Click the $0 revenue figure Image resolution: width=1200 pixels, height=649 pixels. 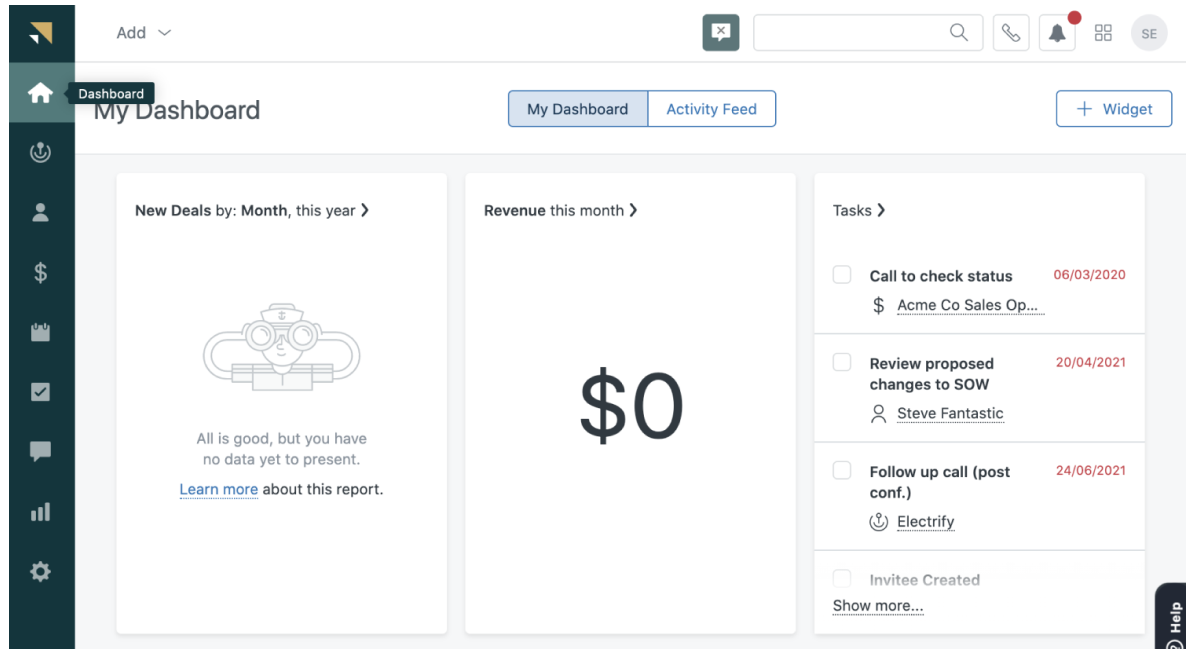click(x=631, y=408)
